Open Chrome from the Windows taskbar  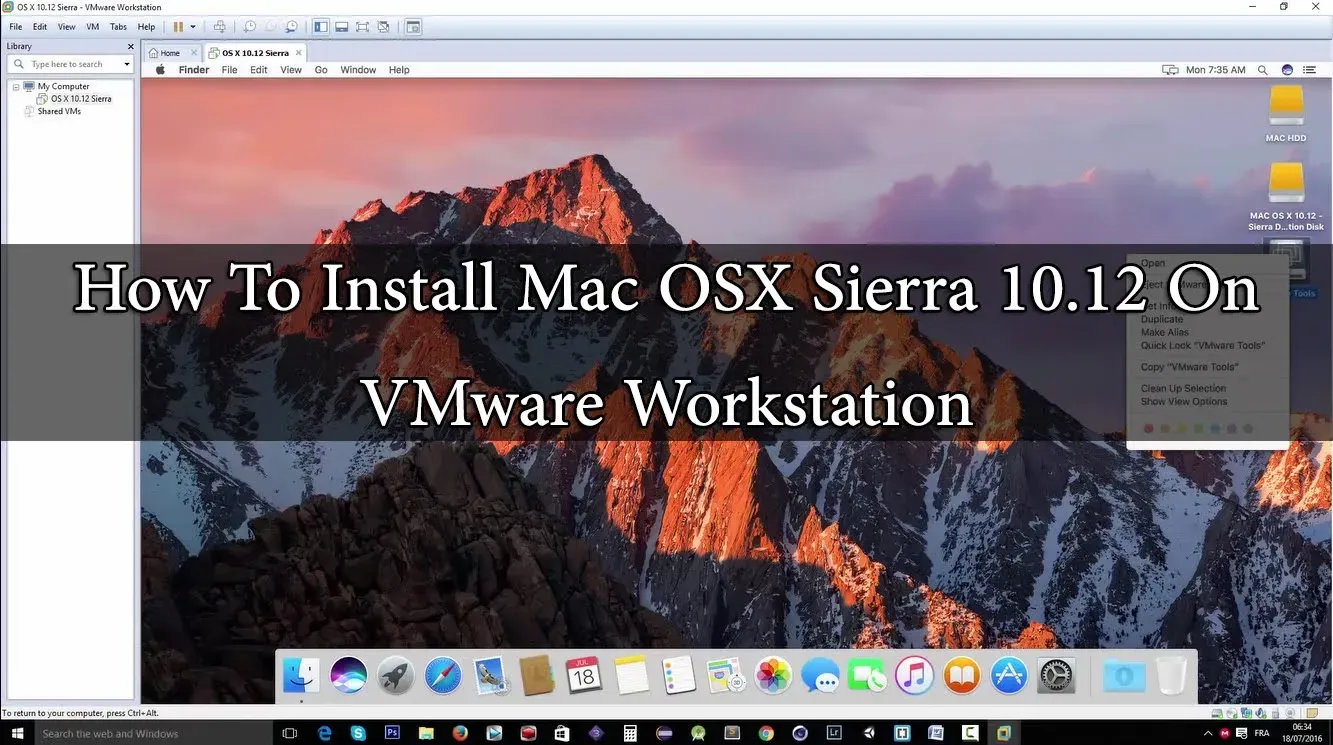click(x=766, y=733)
